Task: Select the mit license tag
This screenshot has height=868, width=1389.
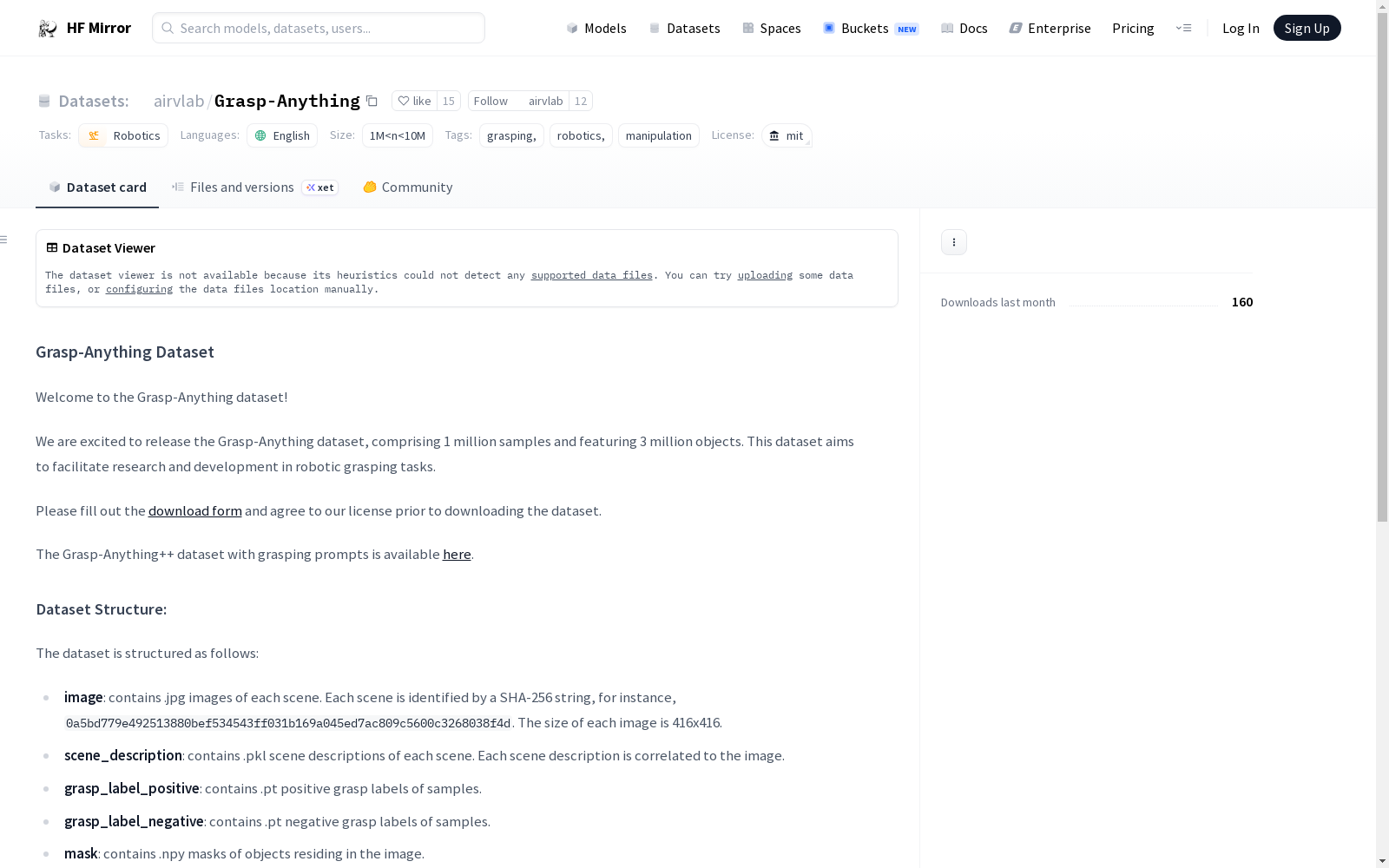Action: [787, 135]
